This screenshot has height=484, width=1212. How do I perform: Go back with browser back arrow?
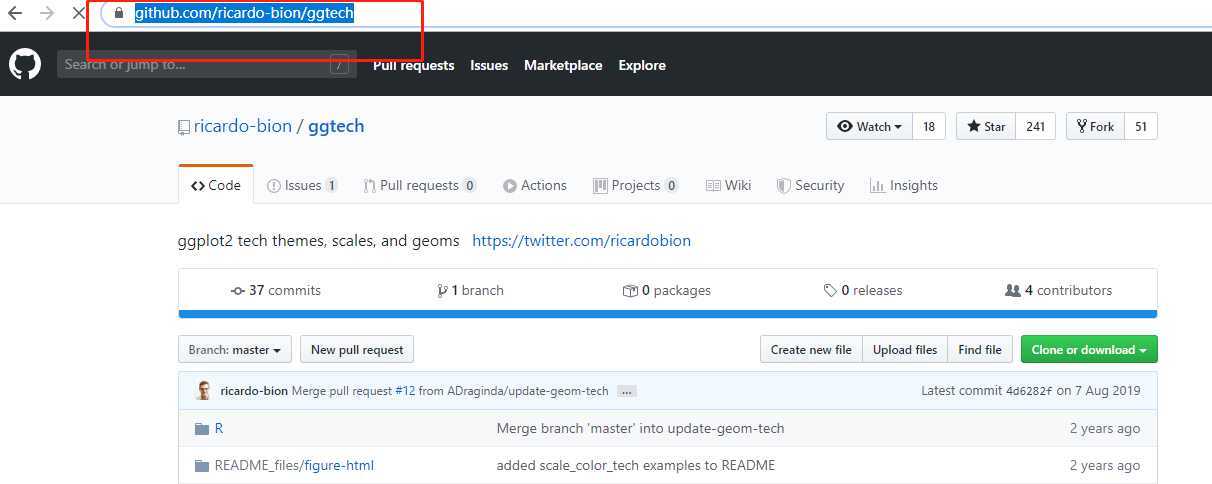14,14
